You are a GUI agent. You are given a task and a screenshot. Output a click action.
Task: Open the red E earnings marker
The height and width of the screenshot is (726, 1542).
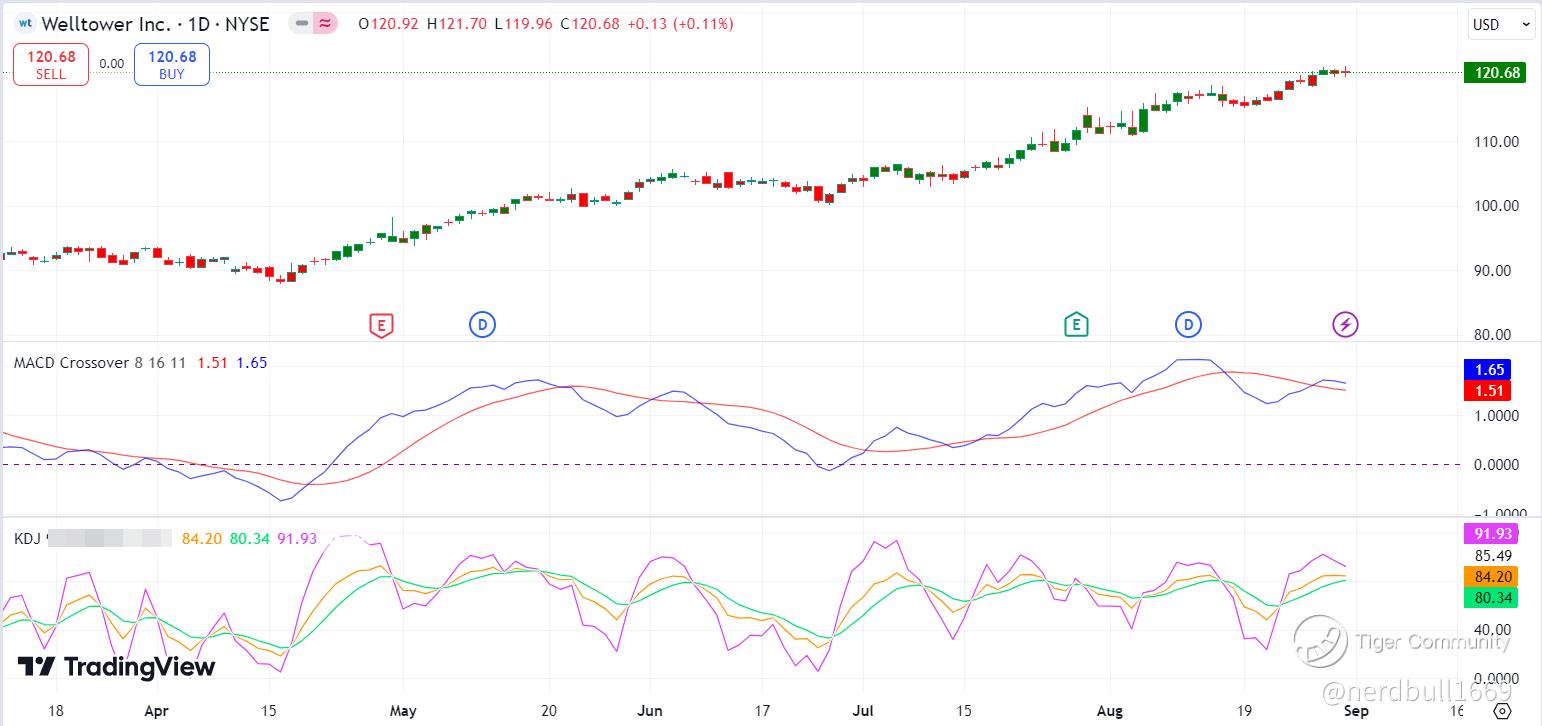coord(381,324)
